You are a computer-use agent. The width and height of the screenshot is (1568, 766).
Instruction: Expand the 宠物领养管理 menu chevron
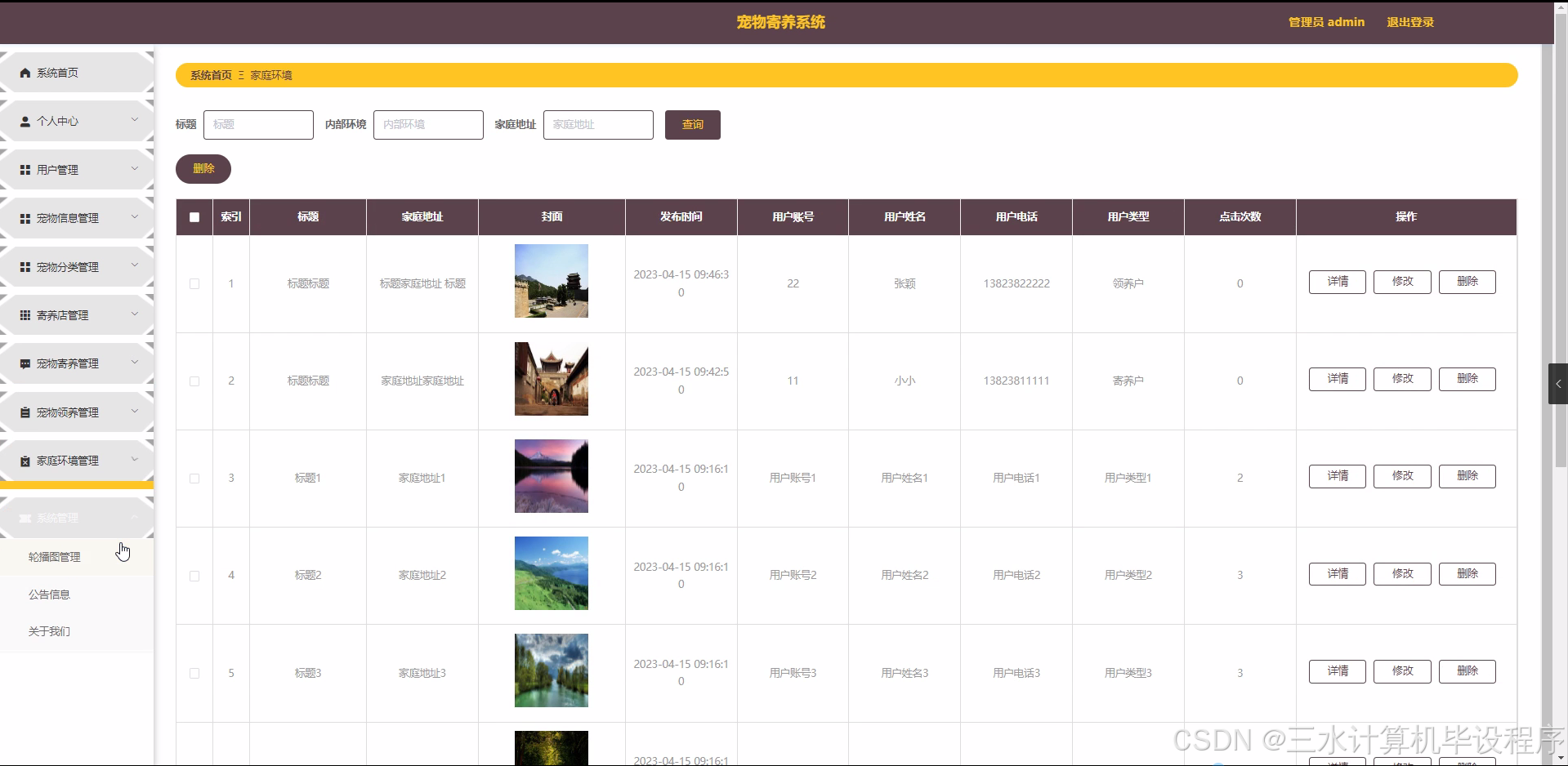pos(135,411)
